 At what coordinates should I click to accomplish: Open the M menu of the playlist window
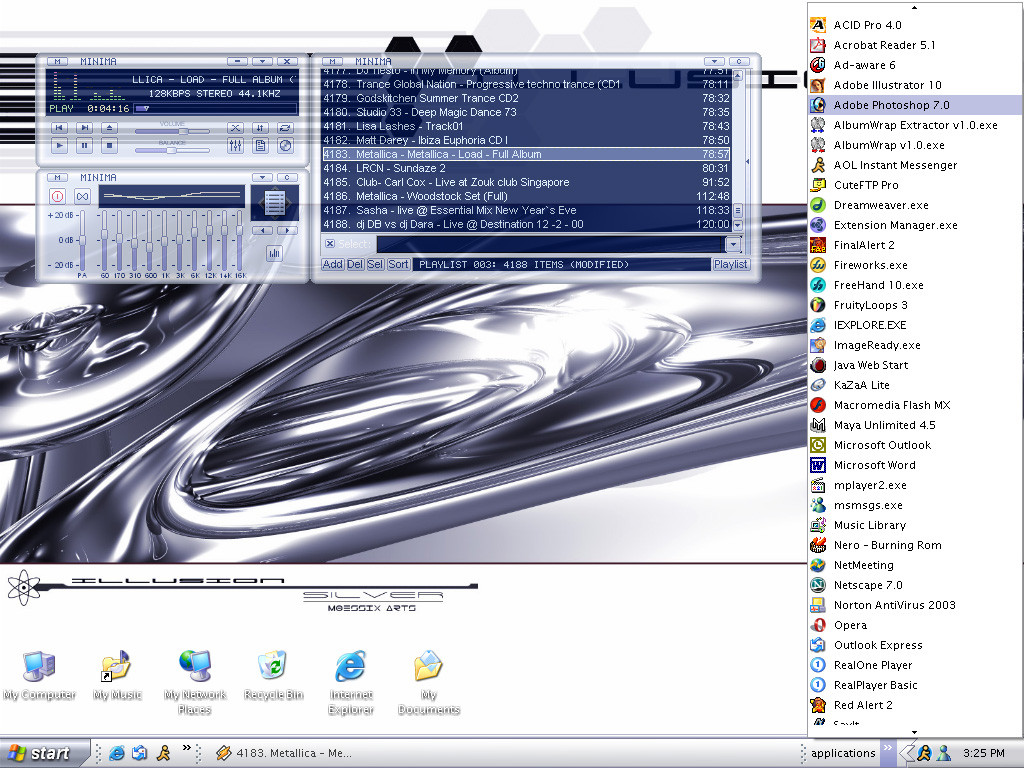click(x=332, y=61)
